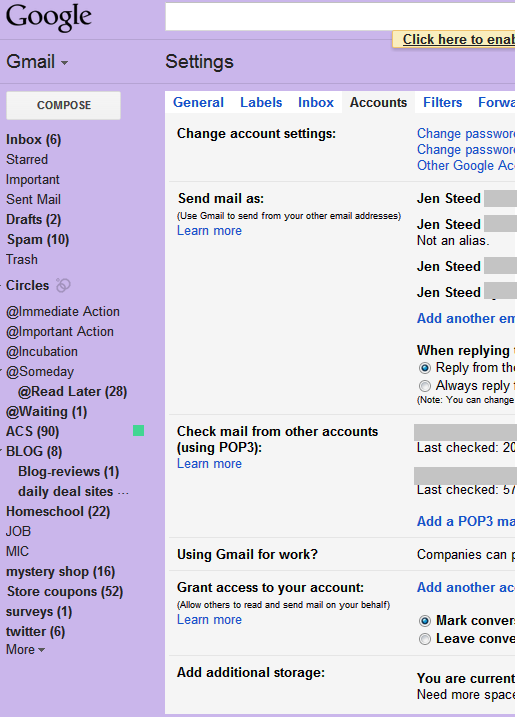517x717 pixels.
Task: Open 'Other Google Account settings' link
Action: tap(466, 166)
